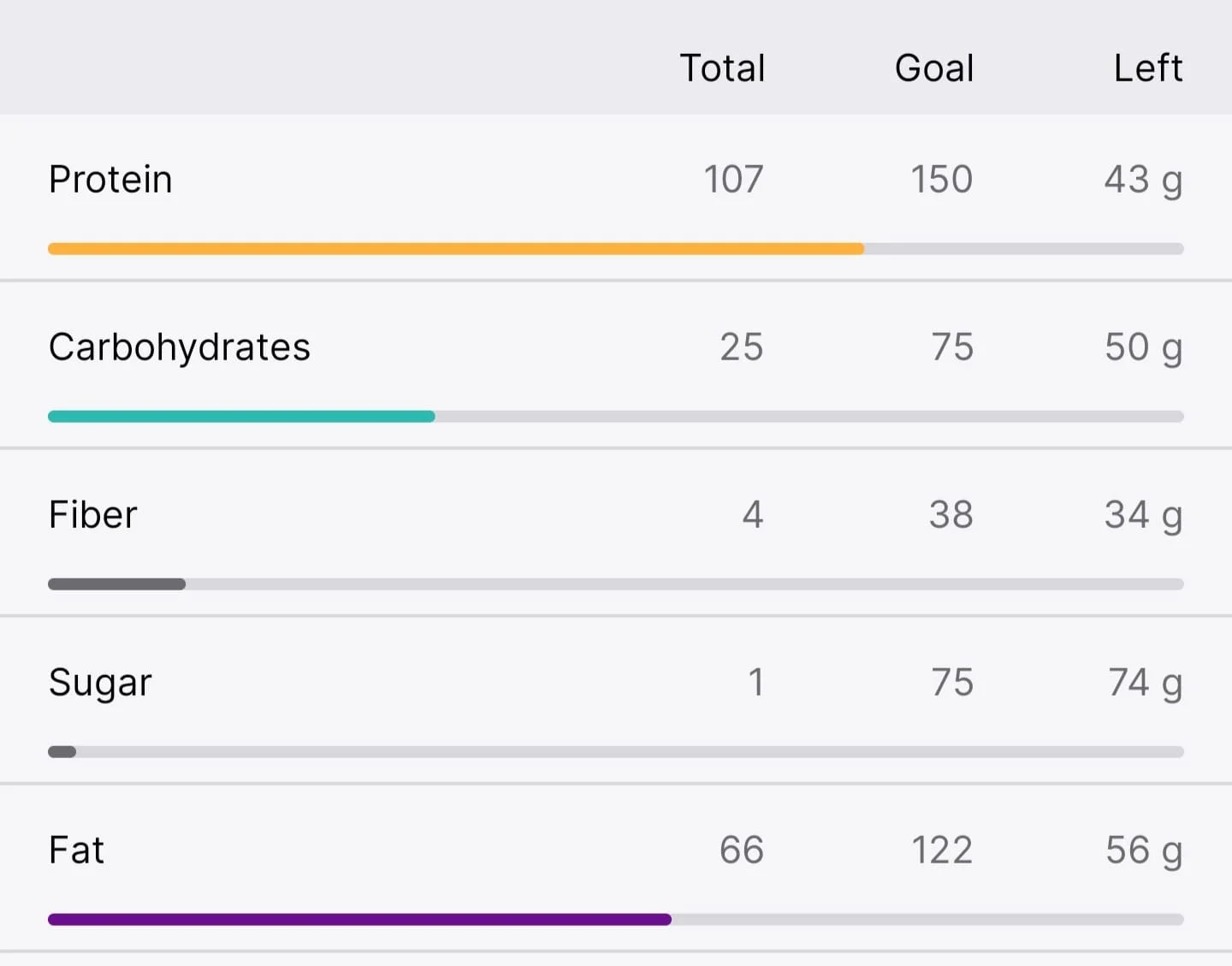The image size is (1232, 966).
Task: Click the Total column header
Action: click(x=722, y=68)
